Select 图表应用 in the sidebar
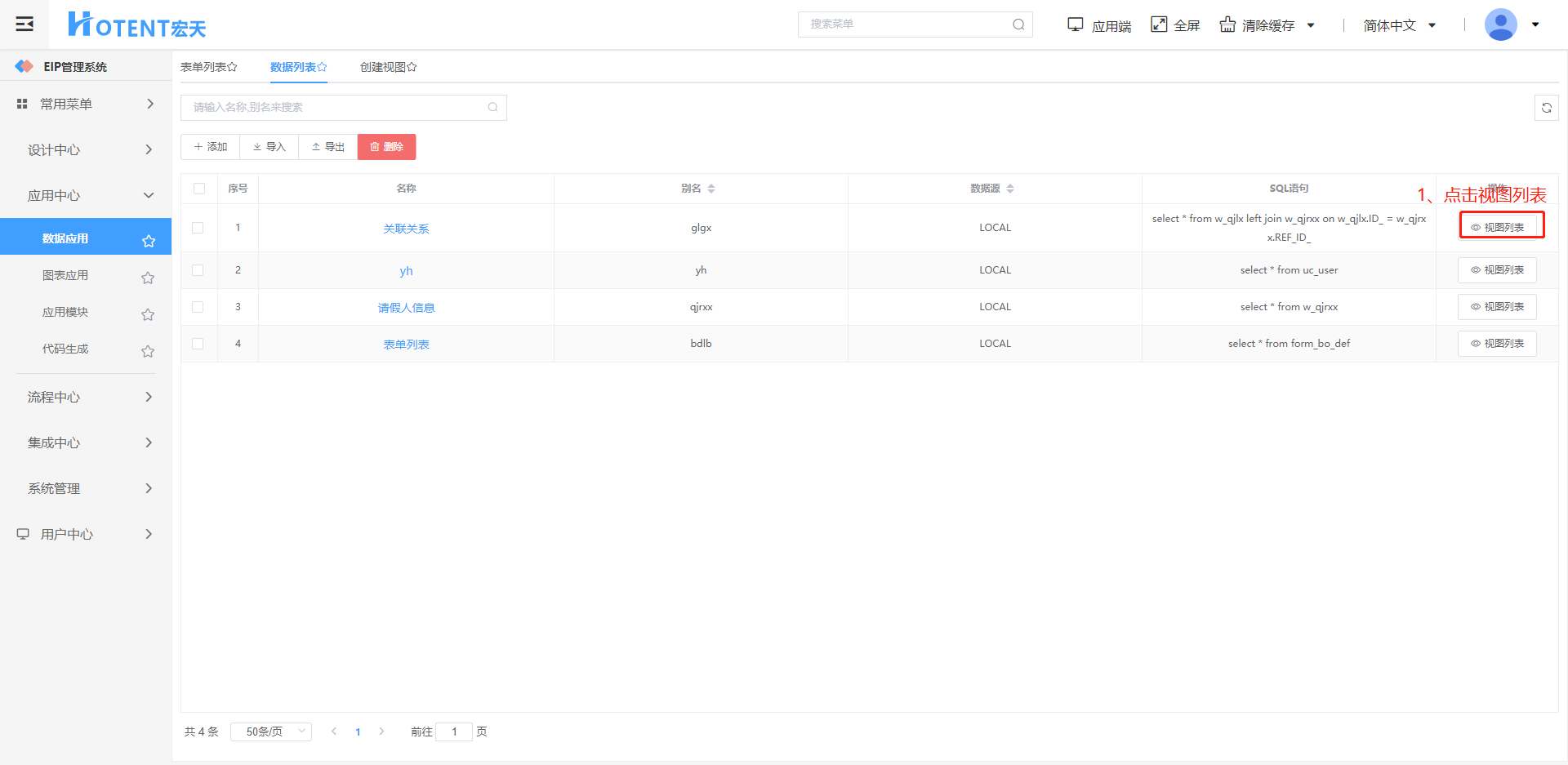 click(x=65, y=275)
